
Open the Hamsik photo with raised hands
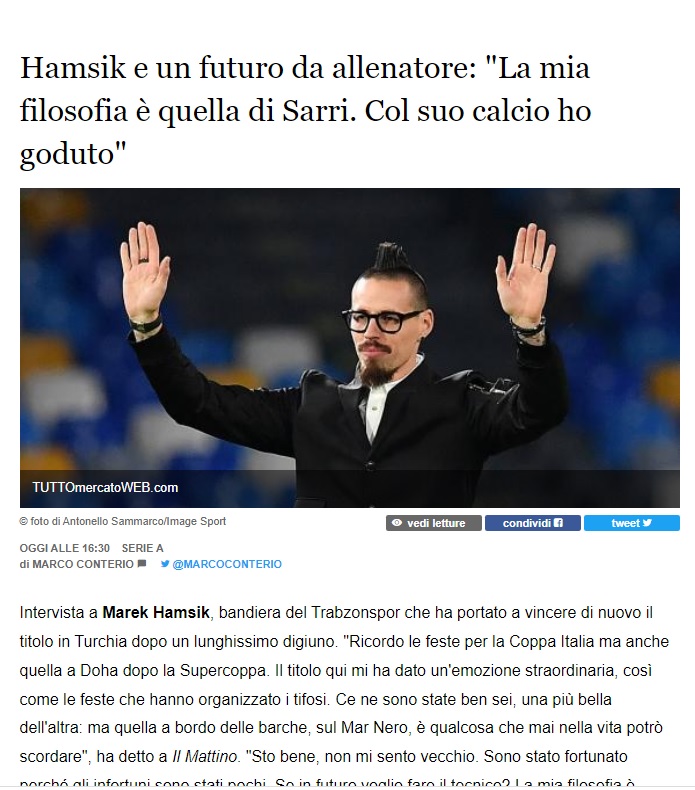tap(350, 348)
